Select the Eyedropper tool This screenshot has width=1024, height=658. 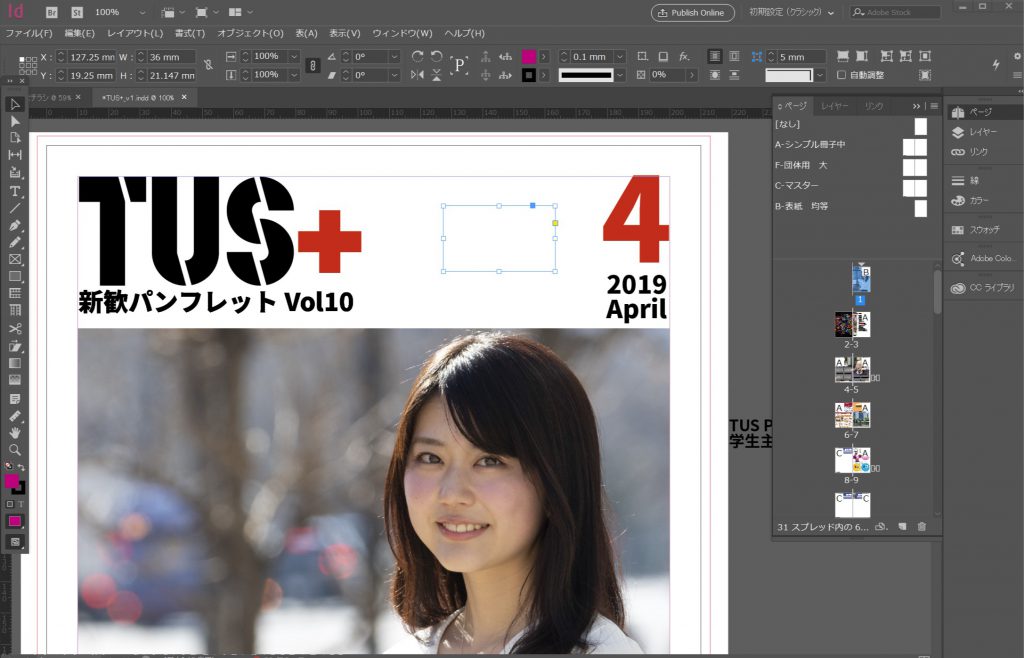click(14, 416)
